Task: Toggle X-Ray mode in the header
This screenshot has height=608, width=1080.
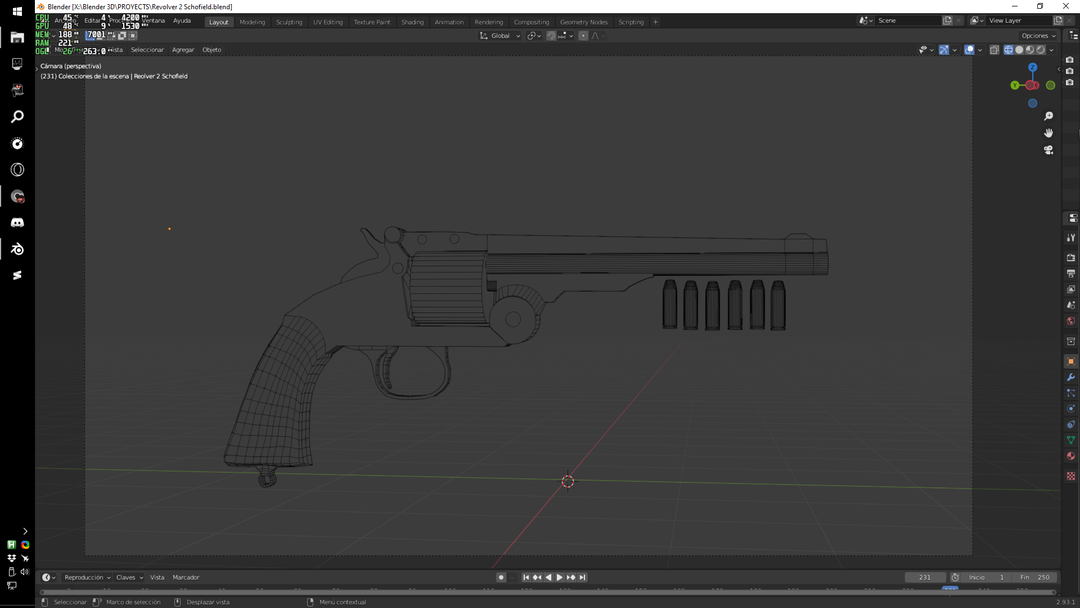Action: point(994,49)
